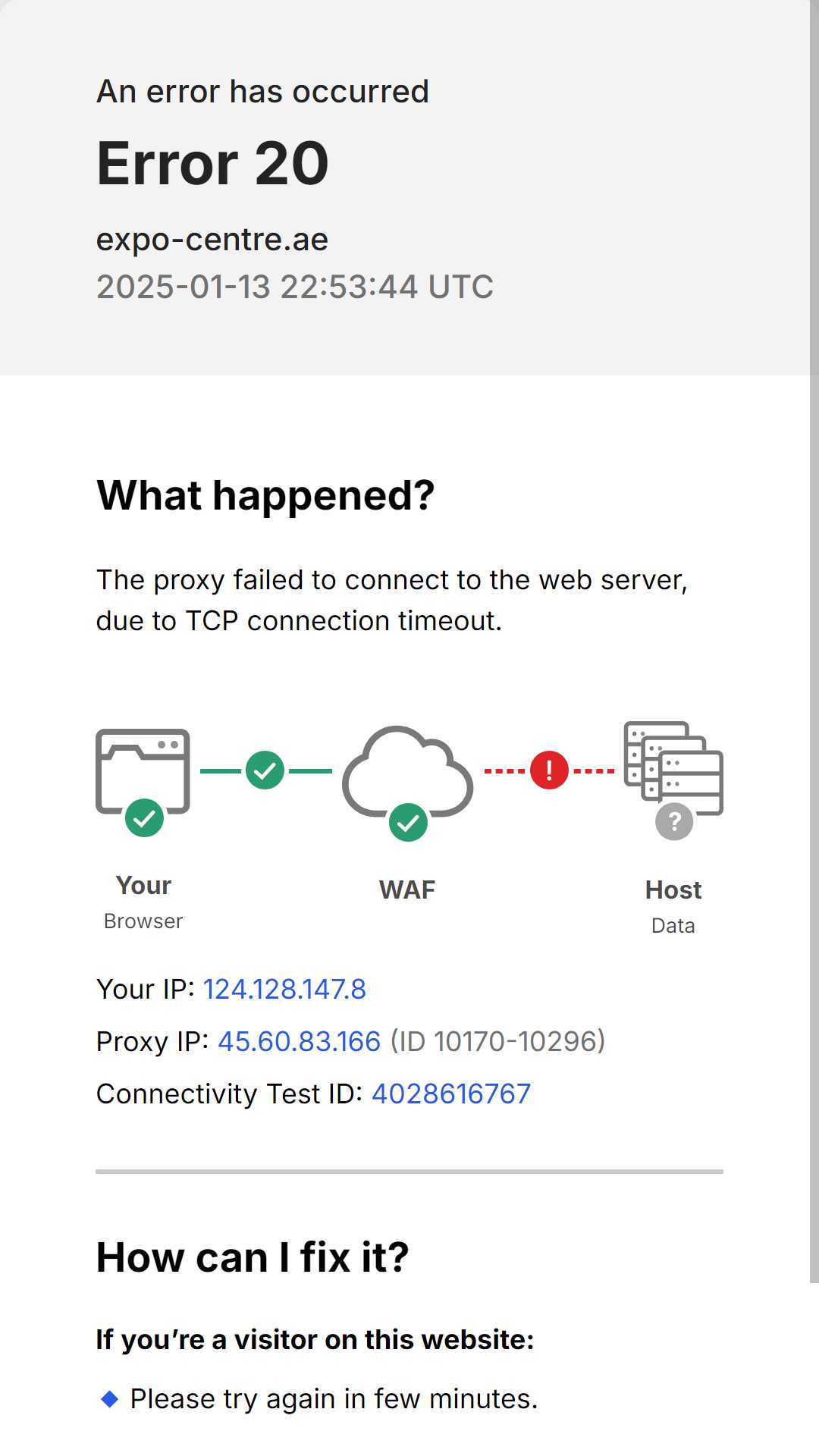This screenshot has height=1456, width=819.
Task: Click the timestamp 2025-01-13 22:53:44 UTC
Action: (295, 287)
